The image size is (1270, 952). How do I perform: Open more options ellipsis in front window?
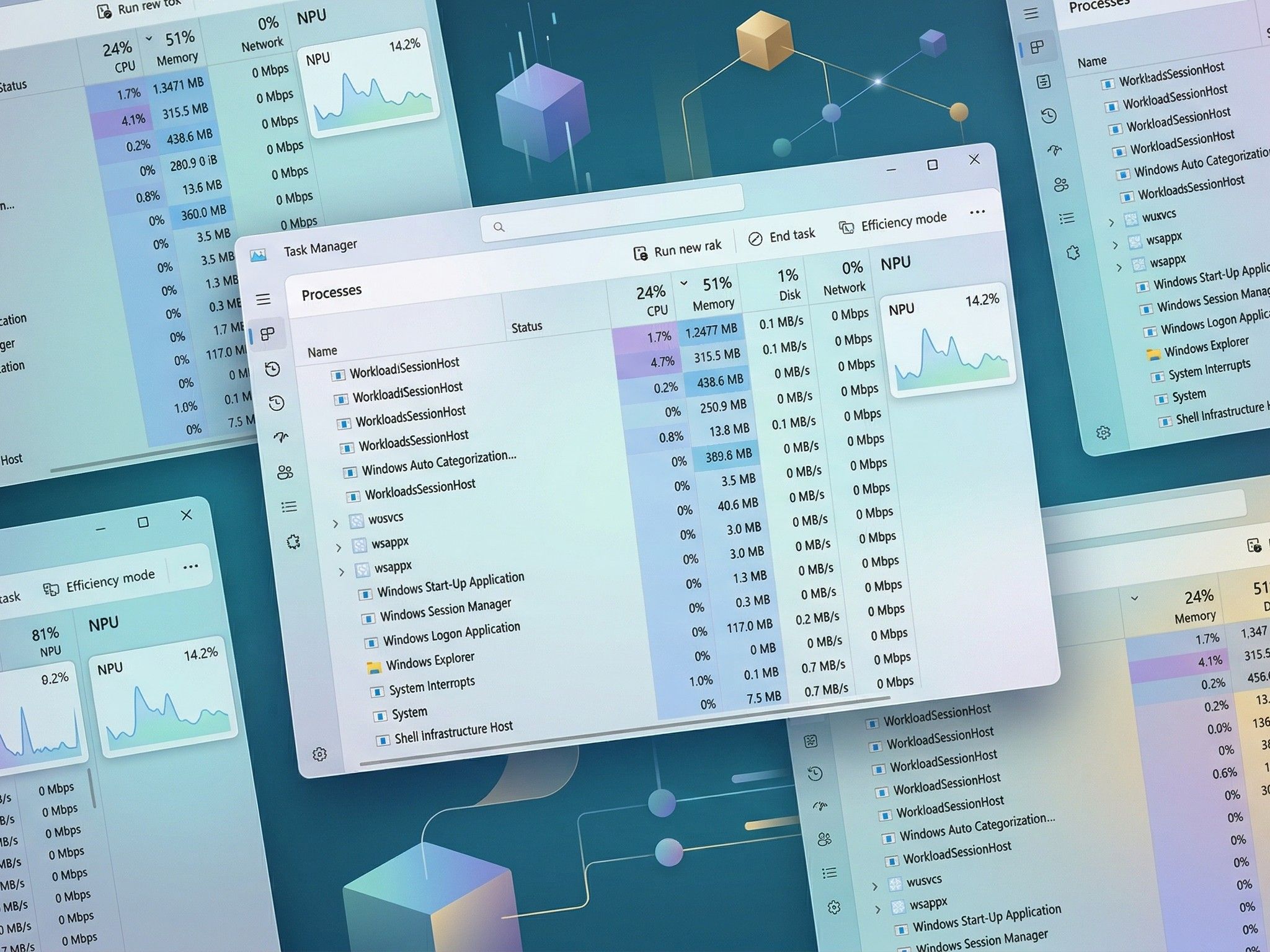click(x=977, y=212)
